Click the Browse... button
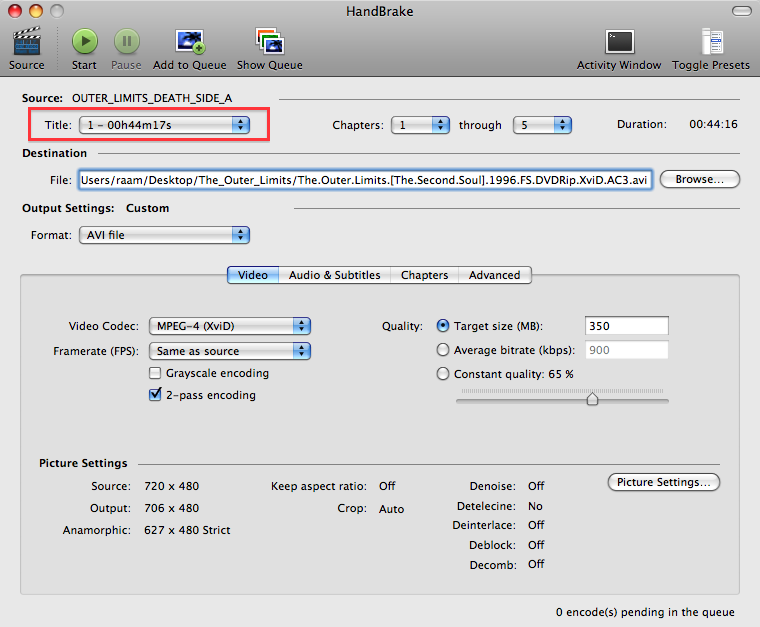Image resolution: width=760 pixels, height=627 pixels. (699, 179)
